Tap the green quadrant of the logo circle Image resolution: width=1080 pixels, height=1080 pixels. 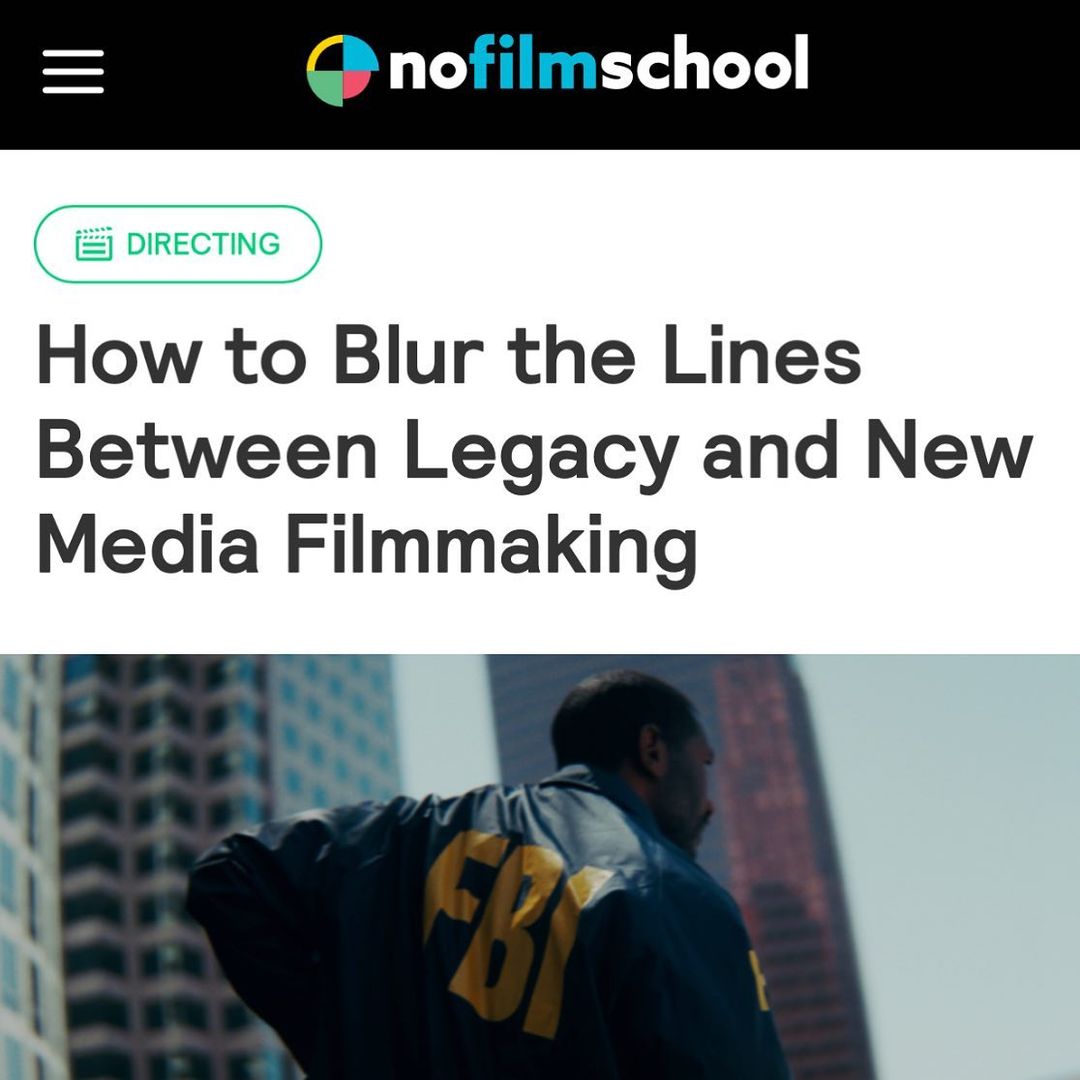[x=325, y=89]
